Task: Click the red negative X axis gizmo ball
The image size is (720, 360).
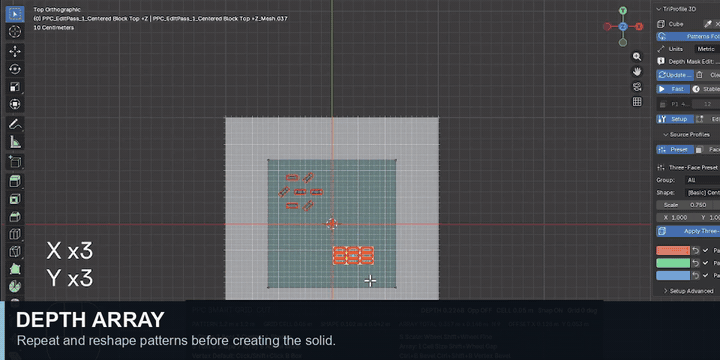Action: click(x=607, y=27)
